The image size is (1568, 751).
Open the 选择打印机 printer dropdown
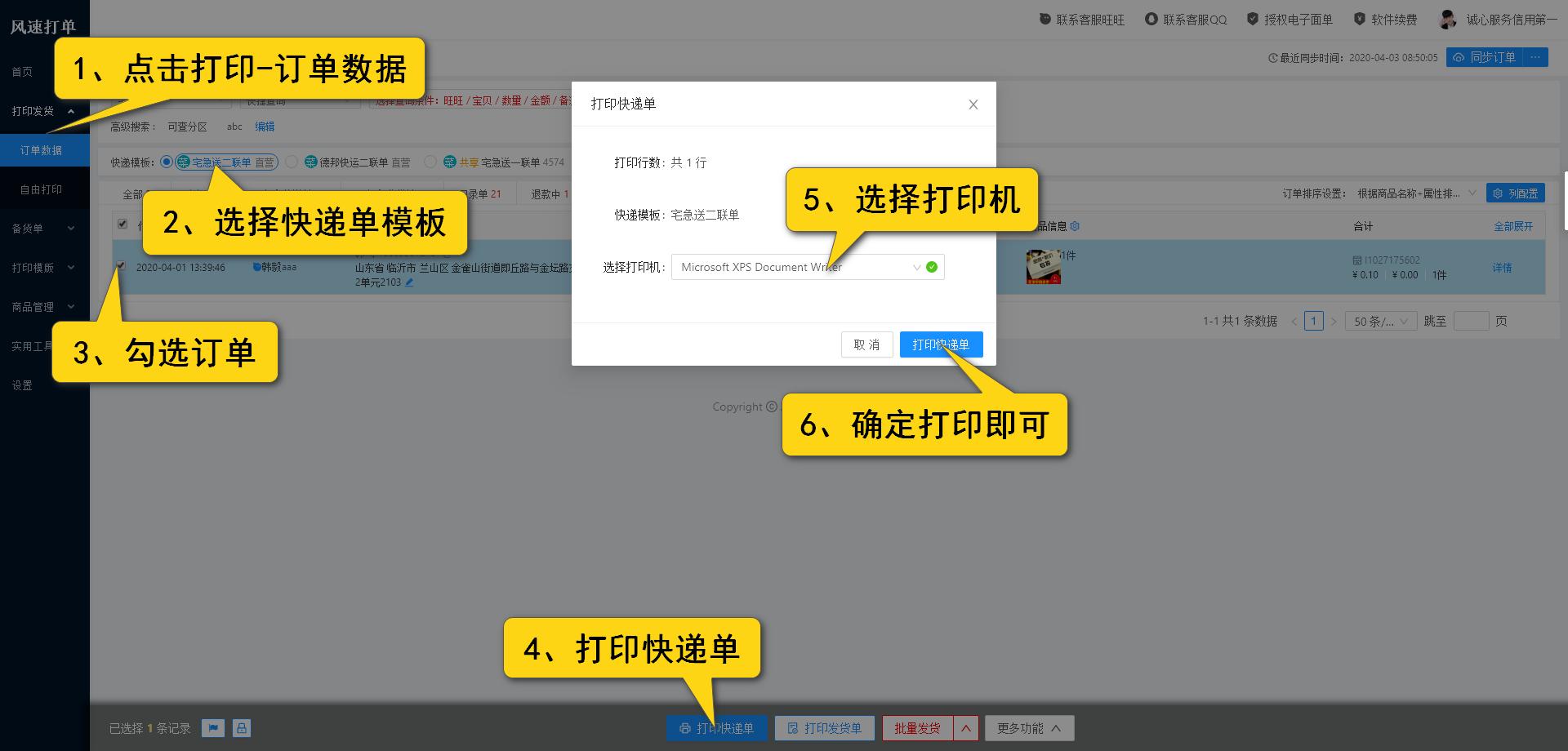click(807, 267)
